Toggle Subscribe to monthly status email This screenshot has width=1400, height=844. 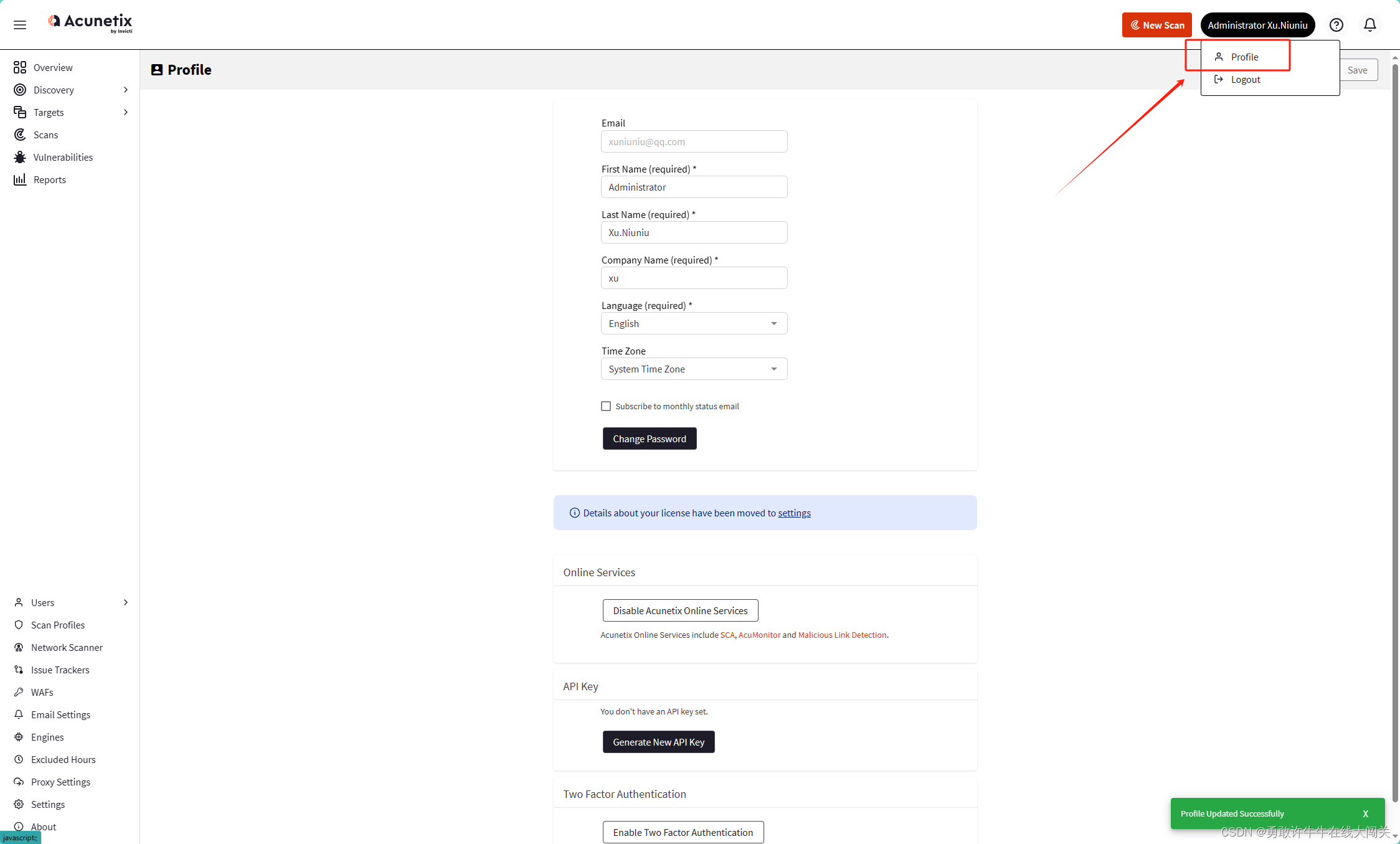point(605,405)
